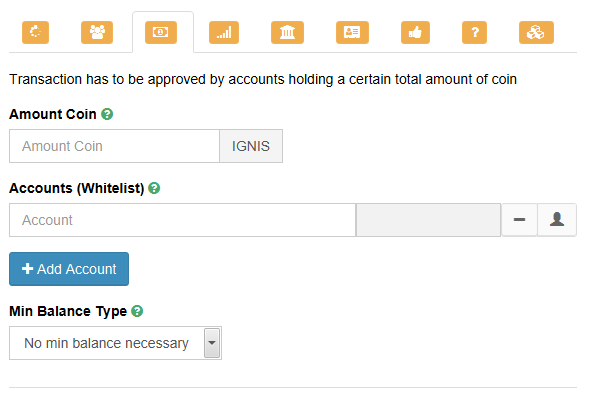
Task: Show help for Amount Coin
Action: pos(107,114)
